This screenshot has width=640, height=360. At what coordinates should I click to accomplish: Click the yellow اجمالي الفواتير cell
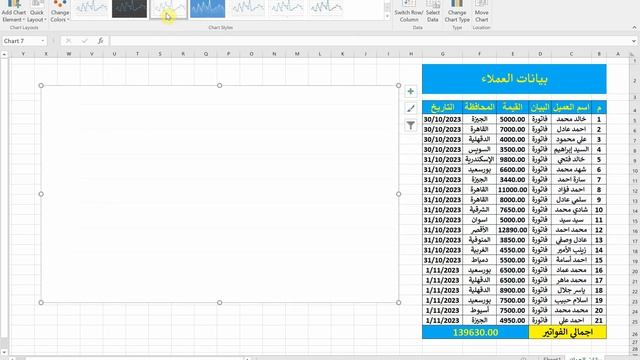[568, 332]
